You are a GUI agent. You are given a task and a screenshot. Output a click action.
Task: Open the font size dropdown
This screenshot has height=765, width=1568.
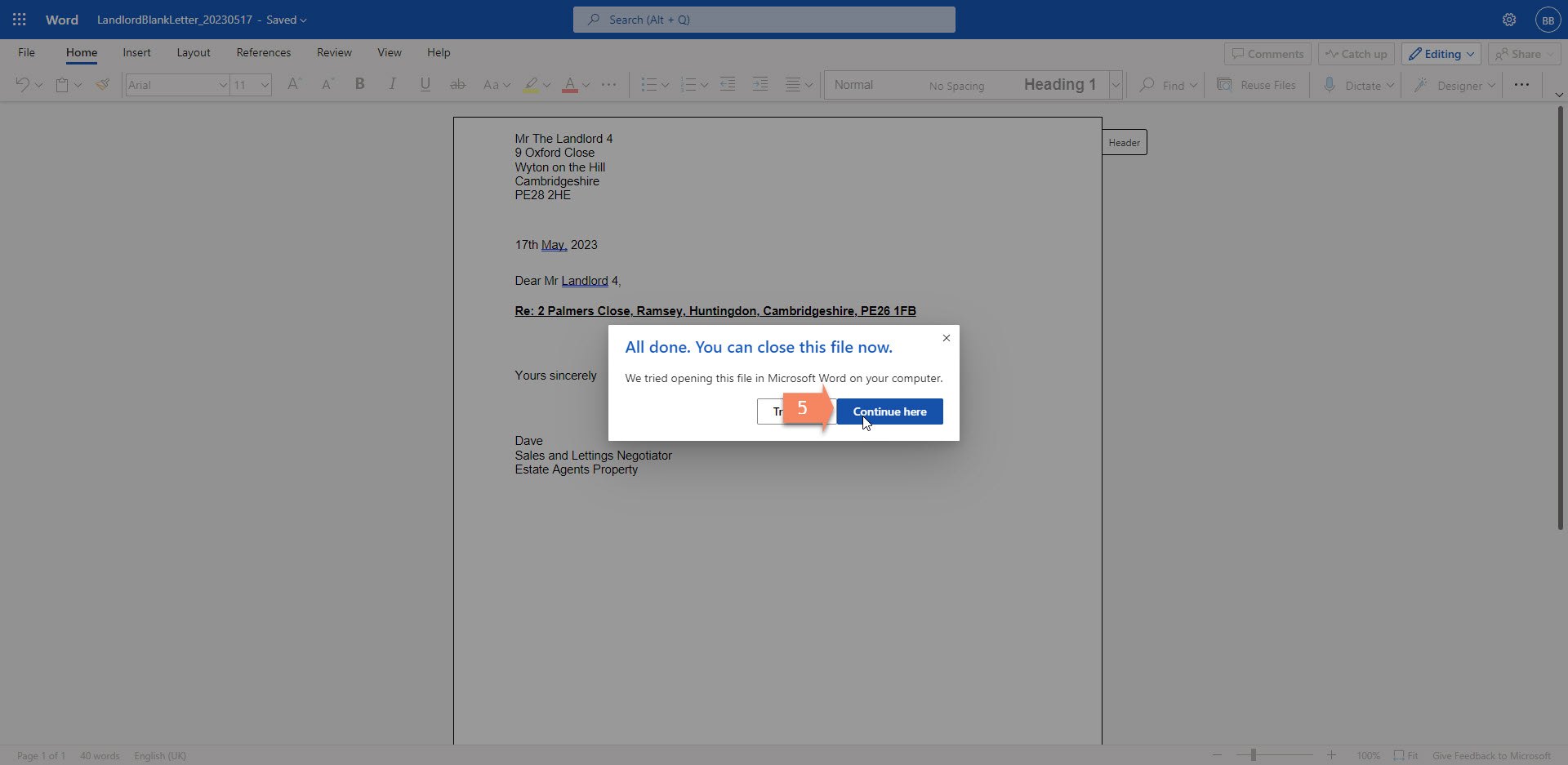[265, 85]
